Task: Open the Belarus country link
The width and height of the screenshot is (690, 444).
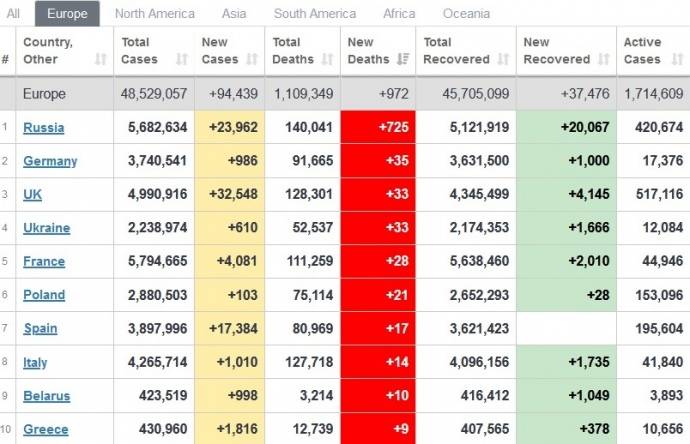Action: click(x=47, y=396)
